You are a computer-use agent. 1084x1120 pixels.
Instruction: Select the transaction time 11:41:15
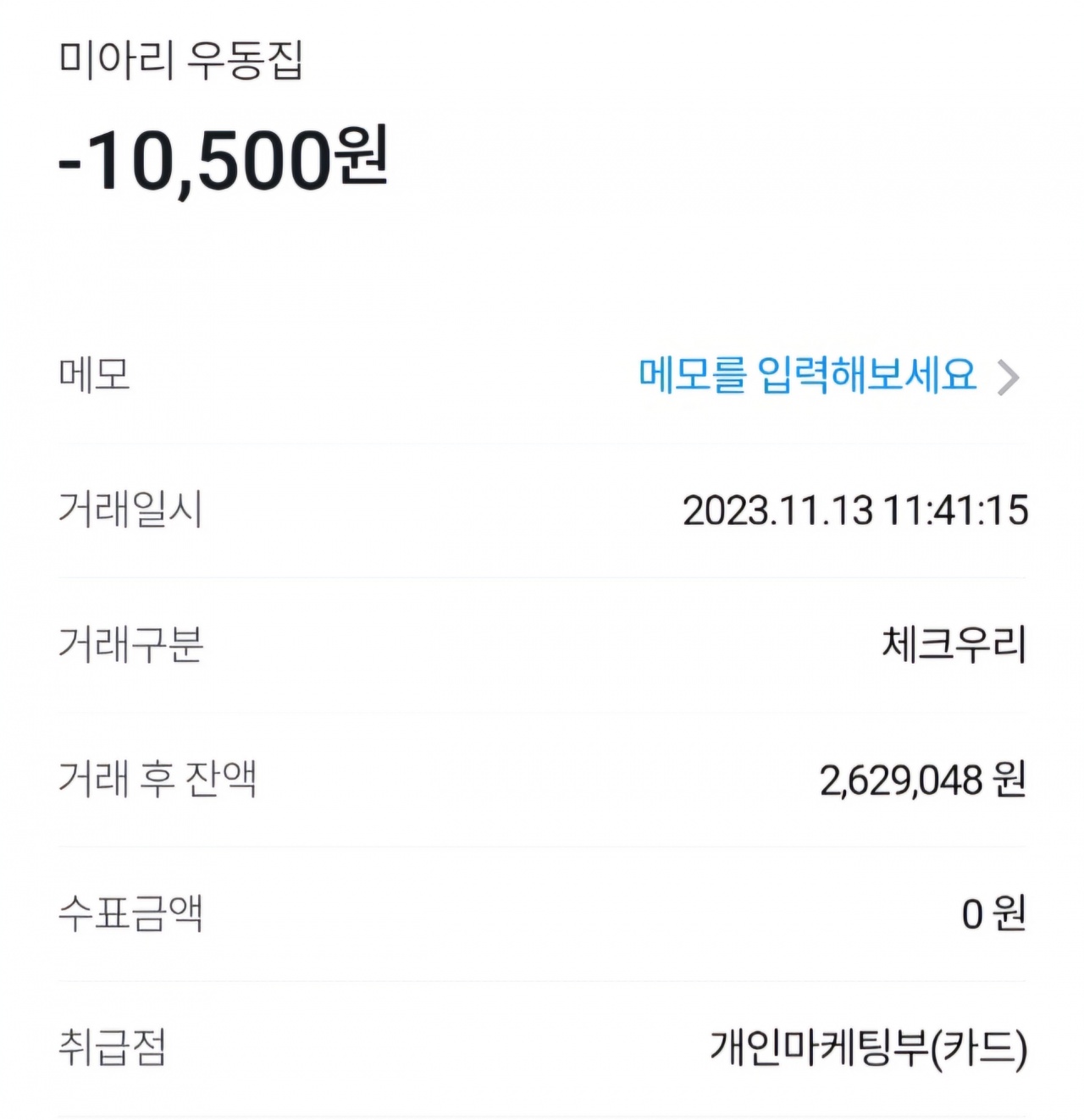[x=956, y=510]
